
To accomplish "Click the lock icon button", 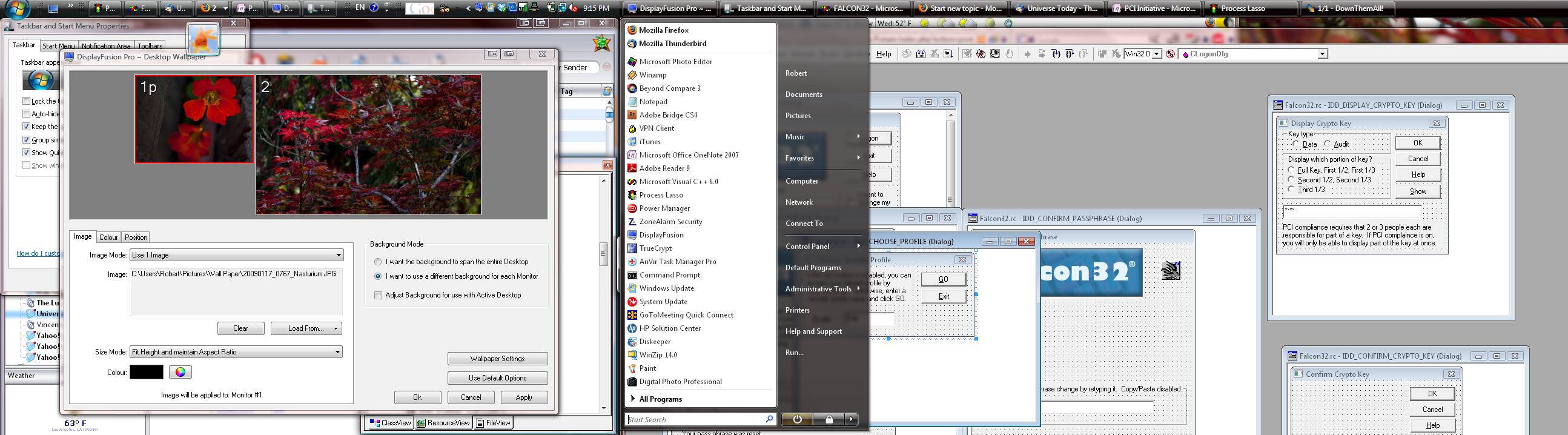I will coord(829,419).
